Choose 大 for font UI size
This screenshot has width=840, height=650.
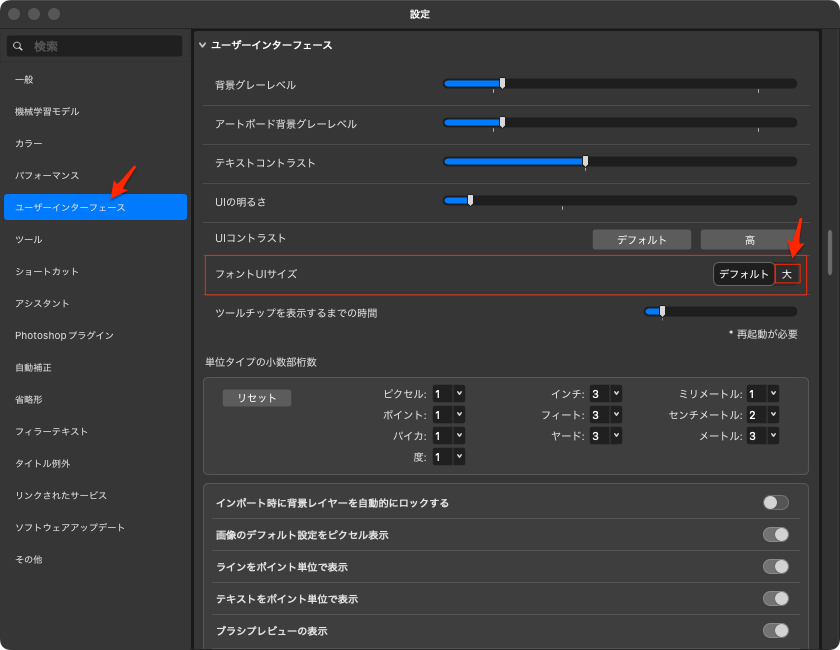click(787, 274)
